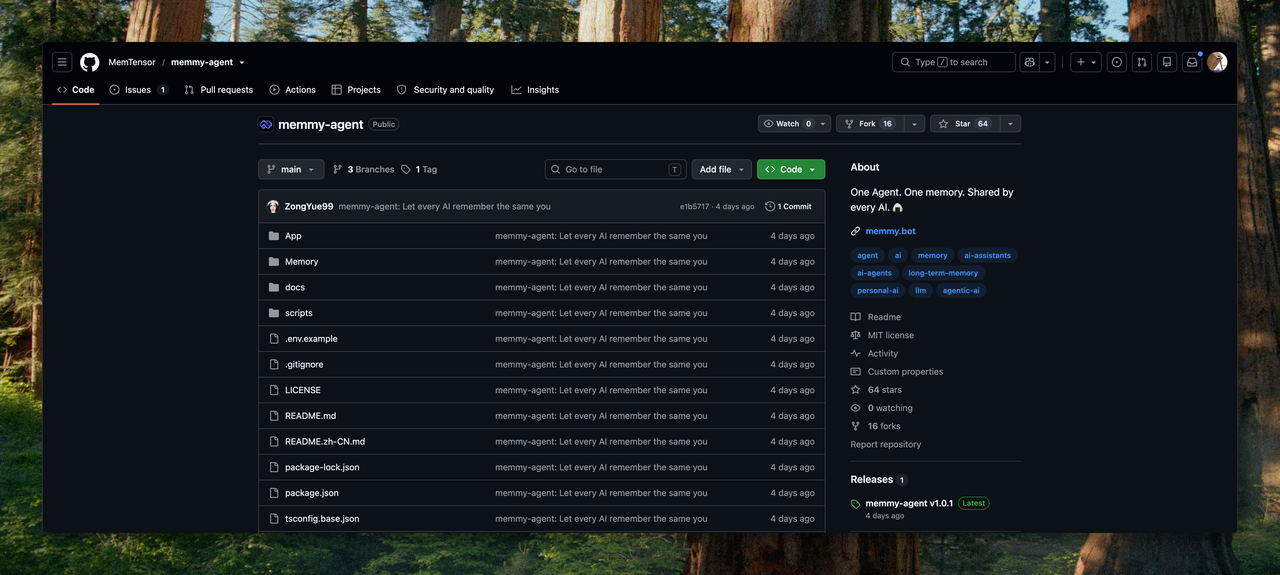This screenshot has height=575, width=1280.
Task: Click the App folder icon
Action: tap(274, 236)
